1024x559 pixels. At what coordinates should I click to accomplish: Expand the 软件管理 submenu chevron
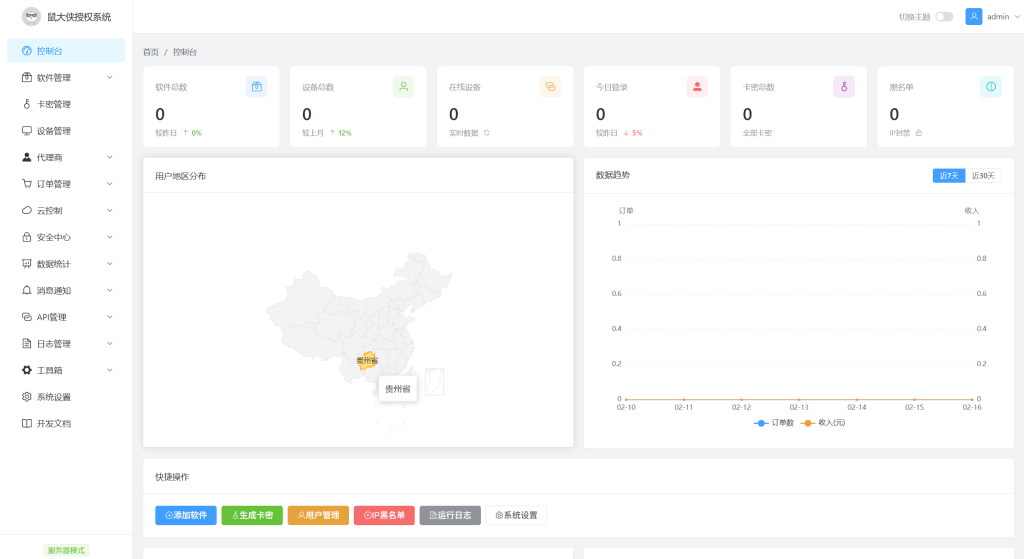[x=110, y=78]
